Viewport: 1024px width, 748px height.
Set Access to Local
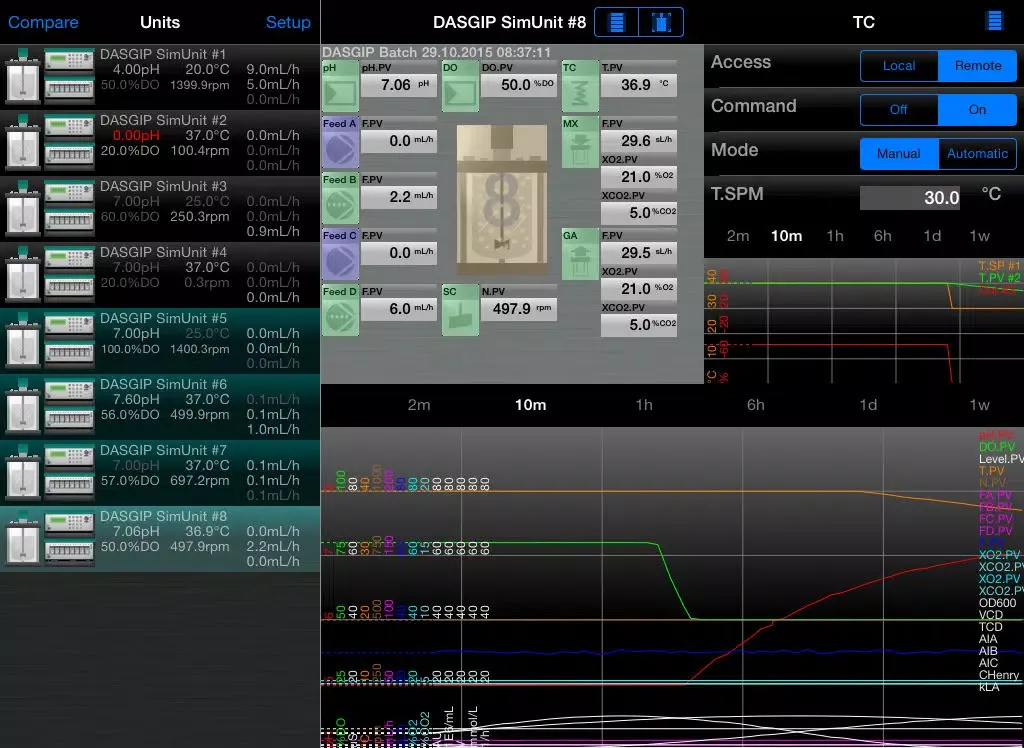899,66
